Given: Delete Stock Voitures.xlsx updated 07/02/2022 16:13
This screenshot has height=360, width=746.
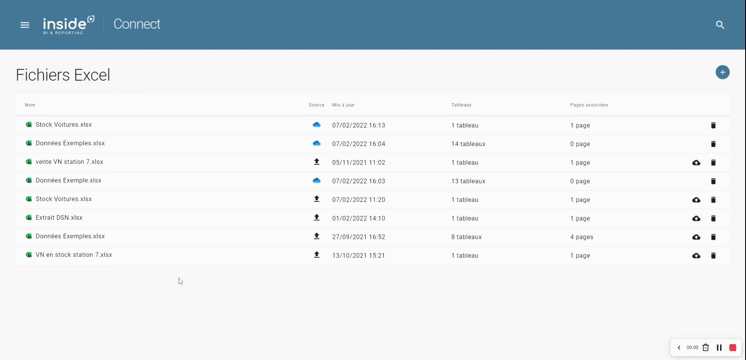Looking at the screenshot, I should pyautogui.click(x=713, y=126).
